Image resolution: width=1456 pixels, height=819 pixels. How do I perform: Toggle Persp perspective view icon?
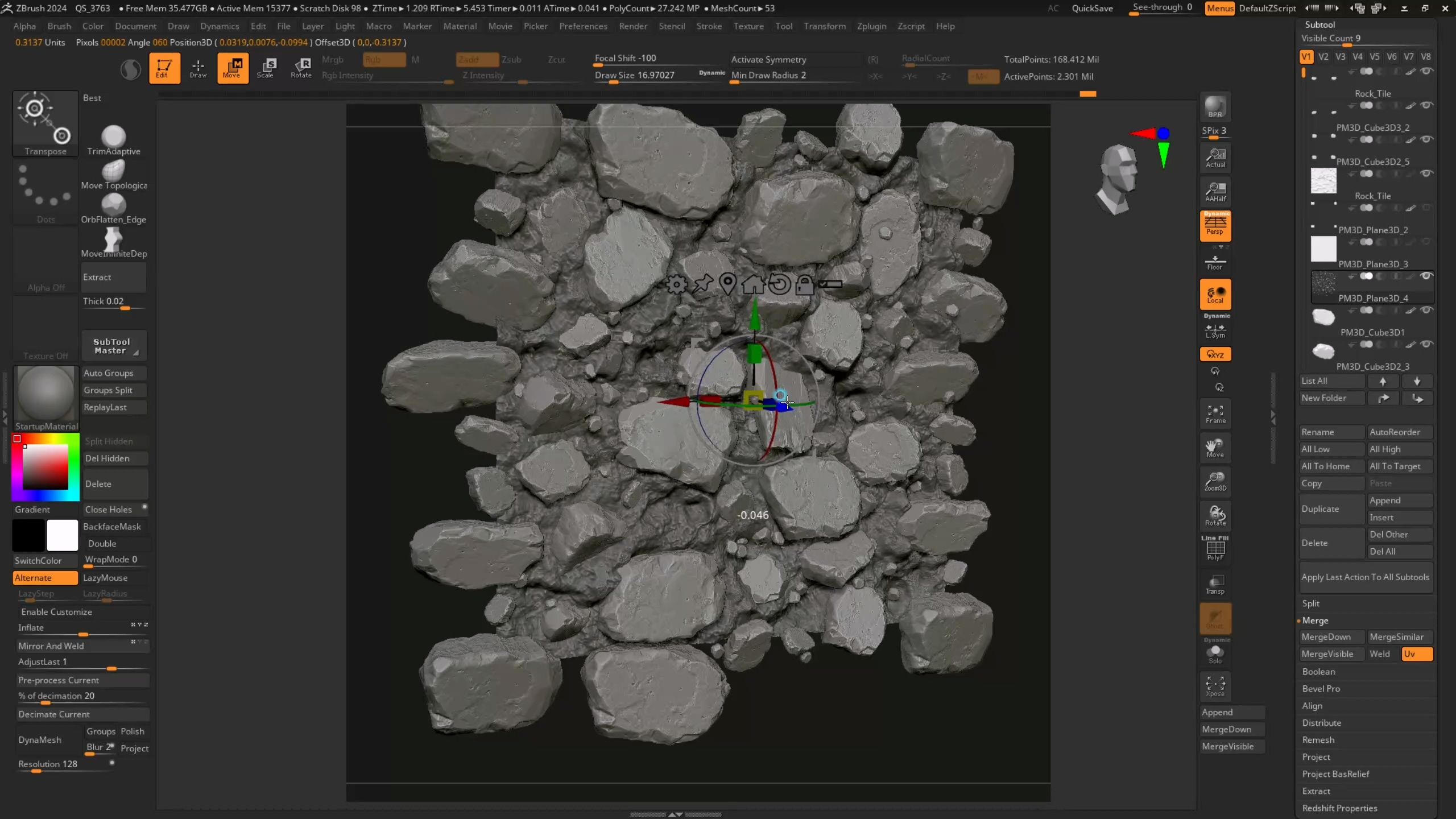[x=1215, y=226]
